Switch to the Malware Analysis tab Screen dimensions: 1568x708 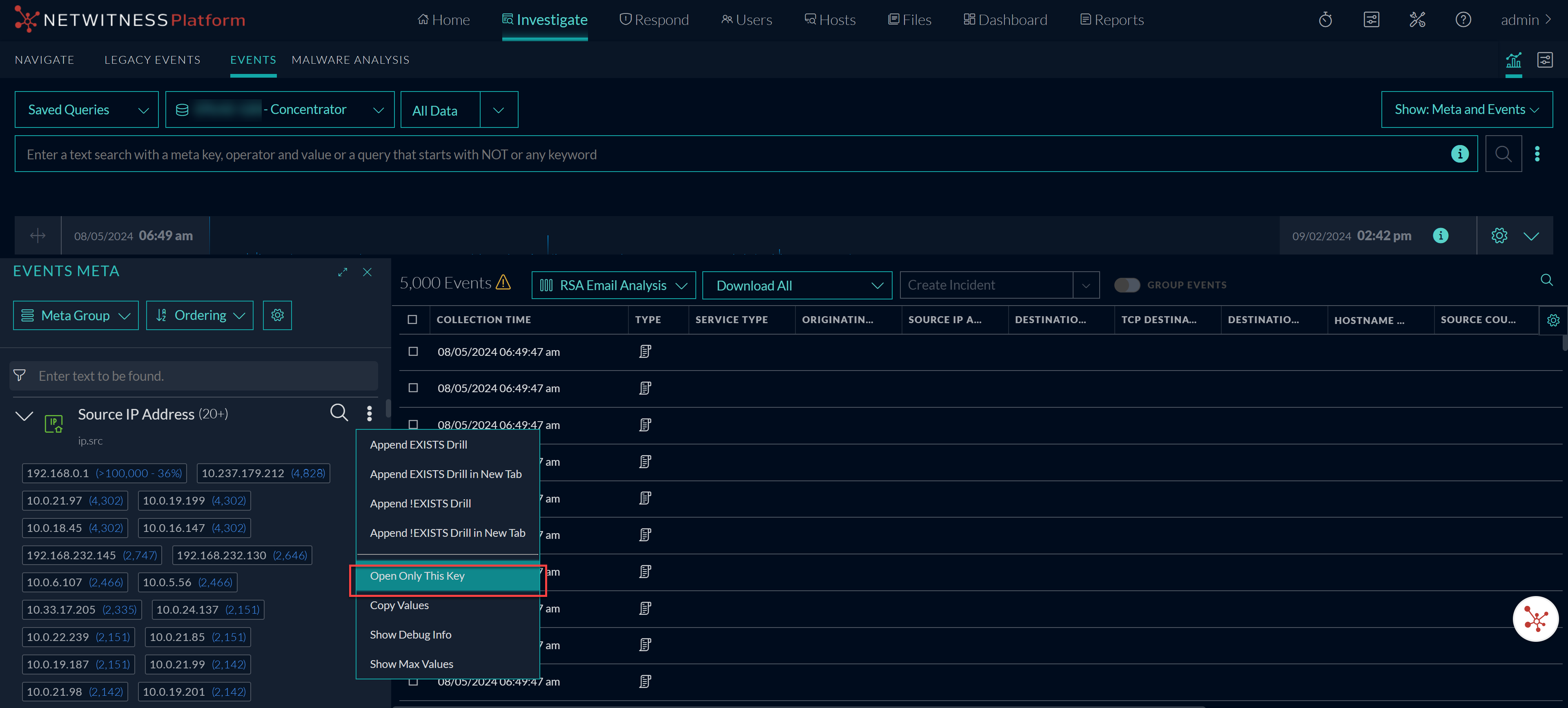350,60
